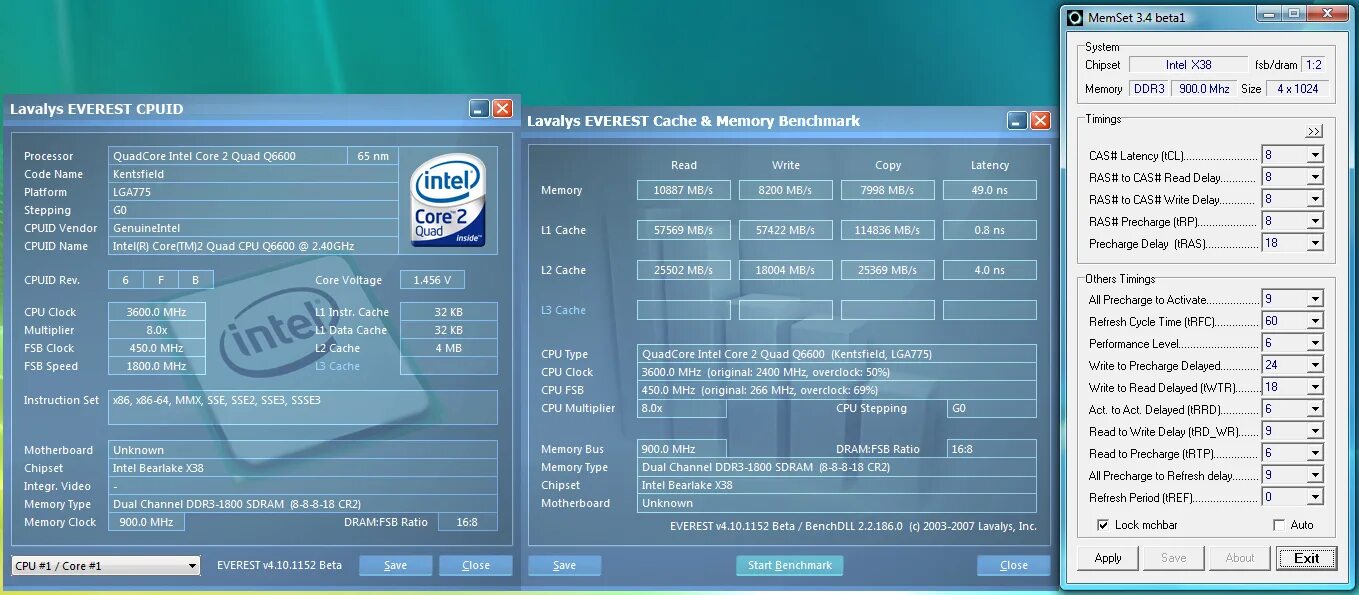Open the Read to Write Delay (tRD_WR) dropdown
Screen dimensions: 1359x595
tap(1315, 432)
